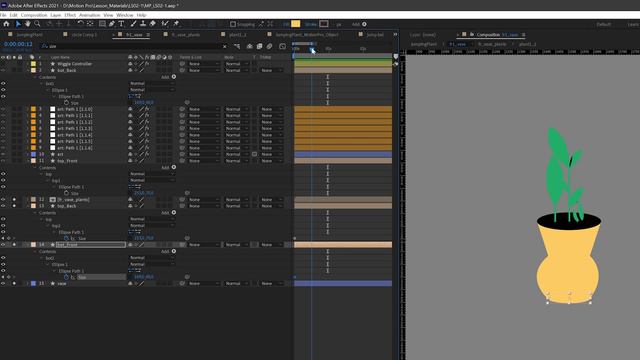This screenshot has height=360, width=640.
Task: Click the yellow Fill color swatch
Action: (296, 24)
